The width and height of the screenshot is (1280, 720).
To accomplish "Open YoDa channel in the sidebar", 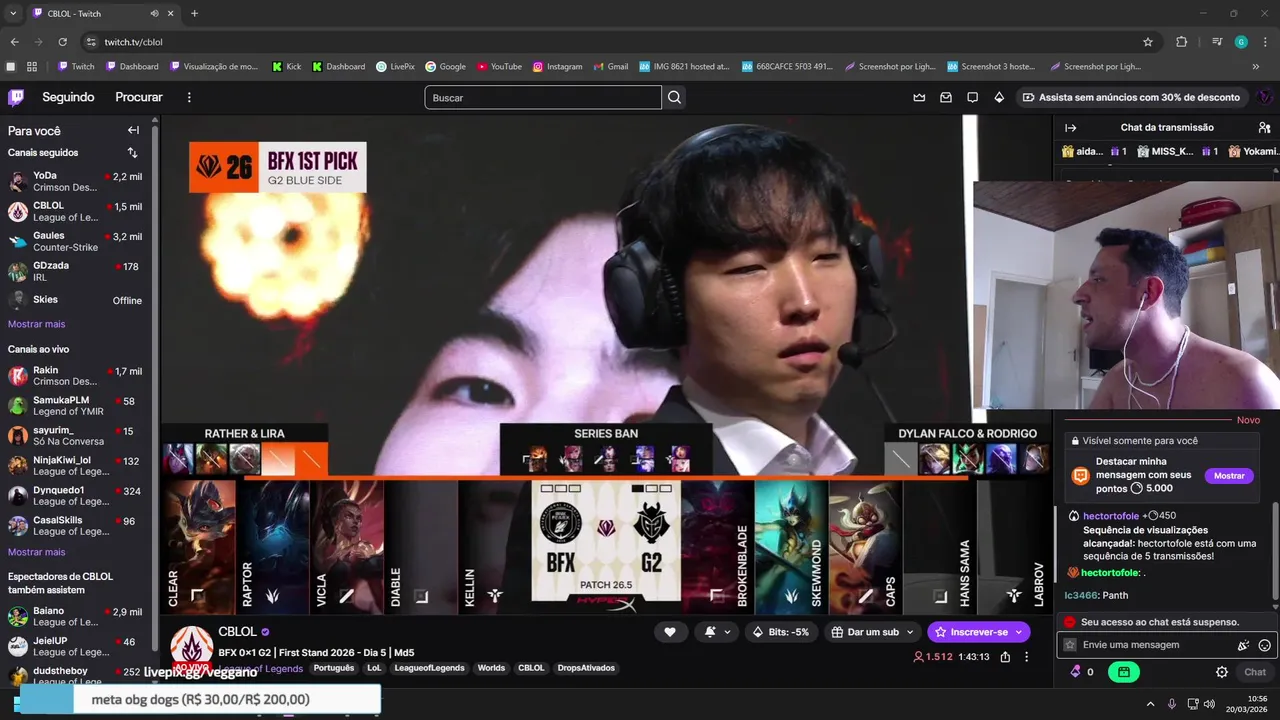I will (x=76, y=181).
